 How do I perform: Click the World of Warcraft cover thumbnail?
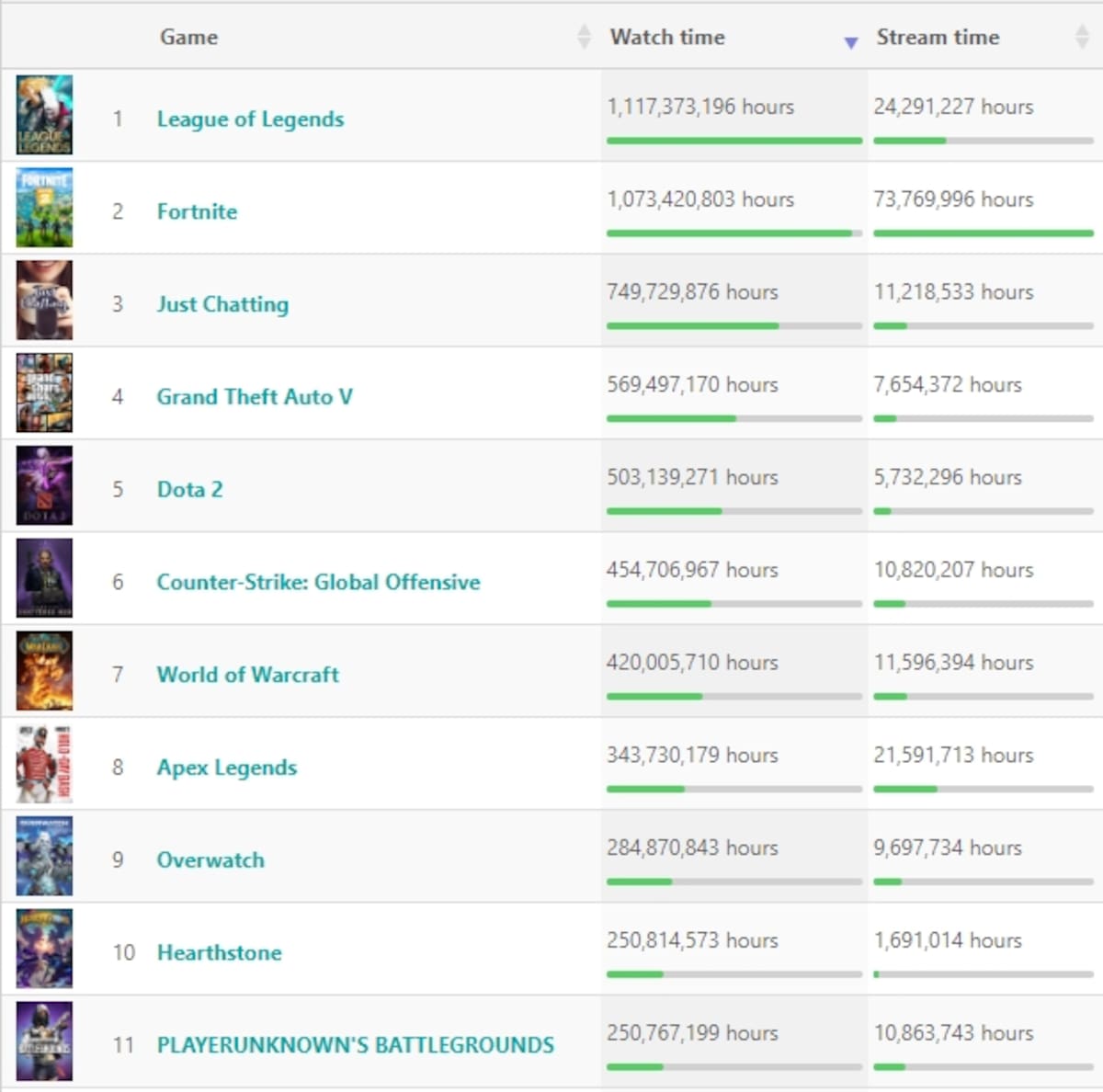(44, 671)
